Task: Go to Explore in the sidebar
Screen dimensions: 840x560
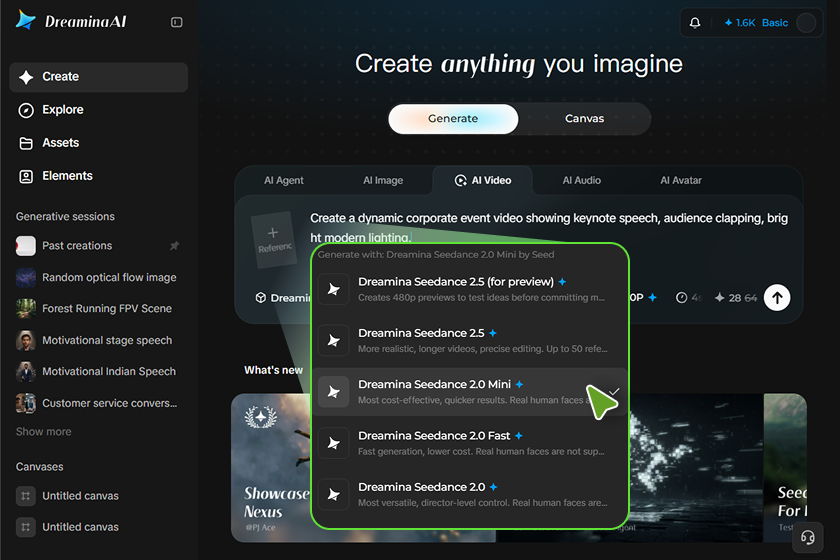Action: 99,110
